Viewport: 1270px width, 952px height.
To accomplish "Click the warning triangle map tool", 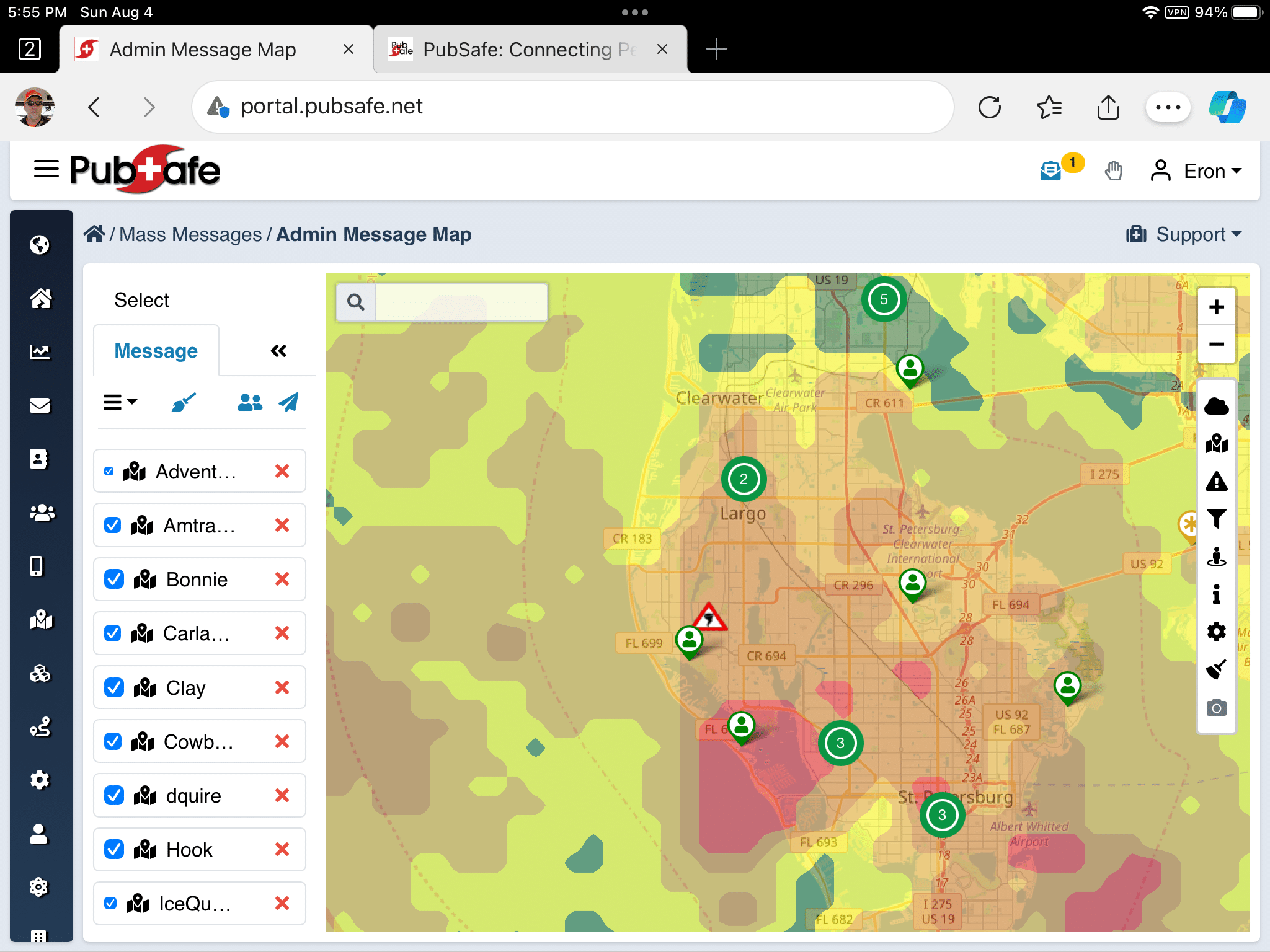I will (1216, 482).
